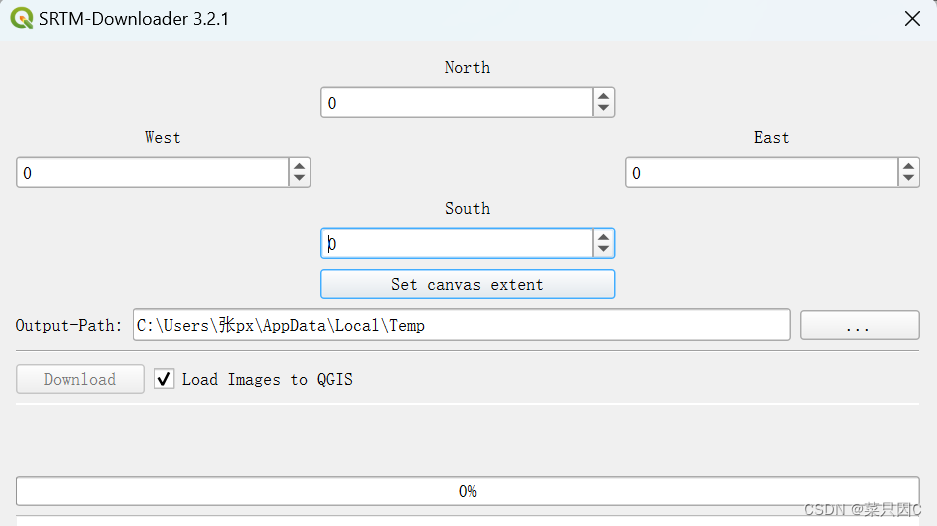Decrease the West value with down arrow
937x526 pixels.
click(299, 179)
